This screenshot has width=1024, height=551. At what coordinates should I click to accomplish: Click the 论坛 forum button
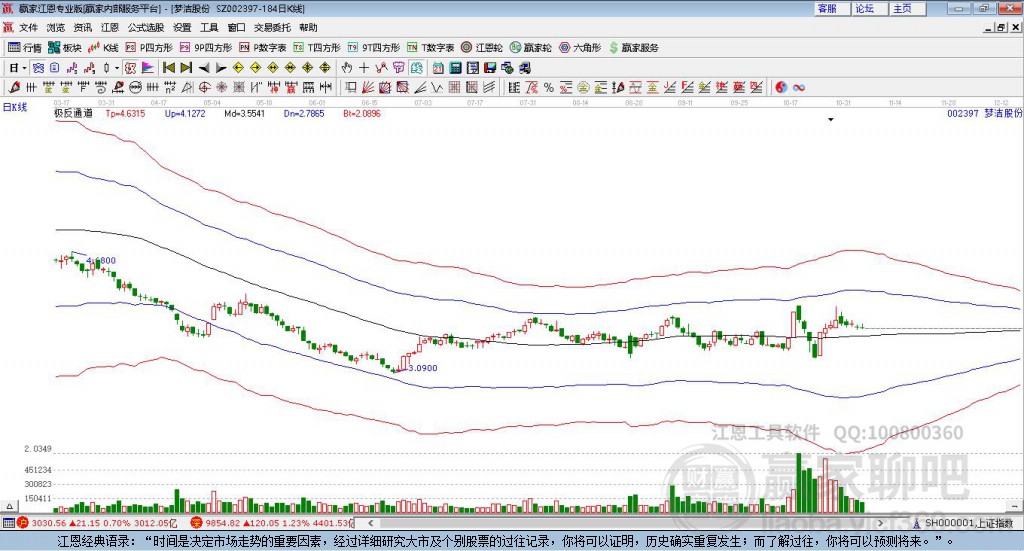(870, 8)
